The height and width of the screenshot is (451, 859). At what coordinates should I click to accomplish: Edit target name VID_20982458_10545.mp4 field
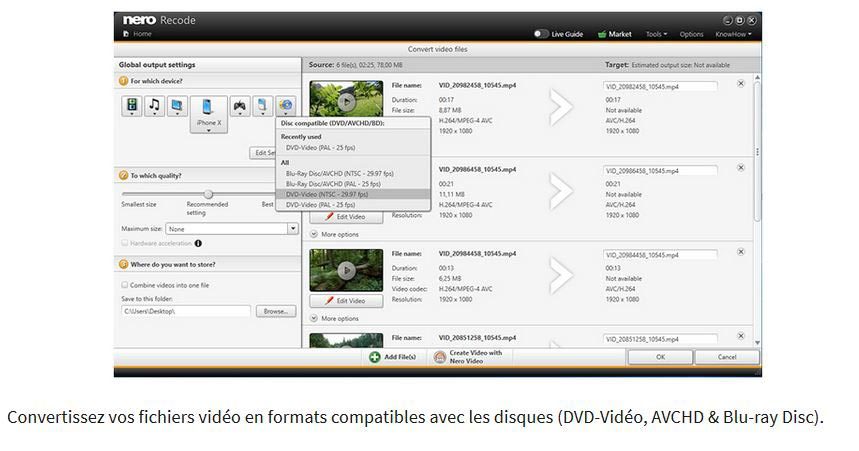(660, 87)
